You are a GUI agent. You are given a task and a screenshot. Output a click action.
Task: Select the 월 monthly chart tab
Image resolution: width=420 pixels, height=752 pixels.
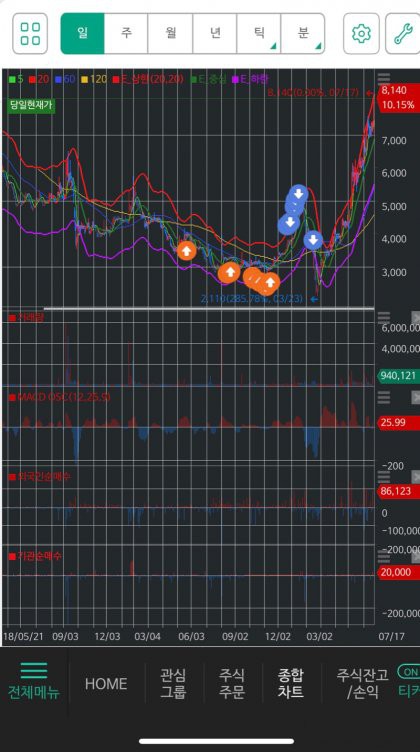click(170, 34)
